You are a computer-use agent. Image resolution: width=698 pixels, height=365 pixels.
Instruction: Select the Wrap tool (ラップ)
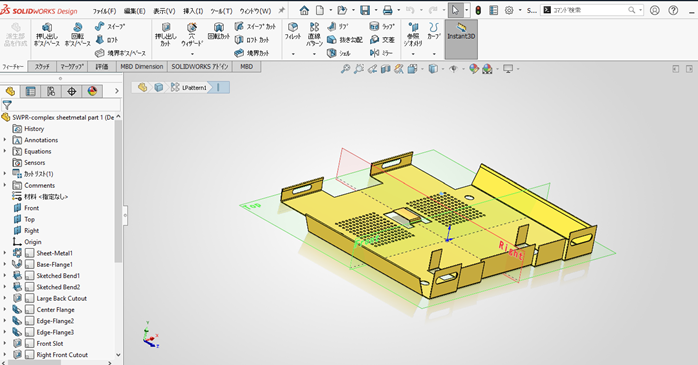click(382, 27)
